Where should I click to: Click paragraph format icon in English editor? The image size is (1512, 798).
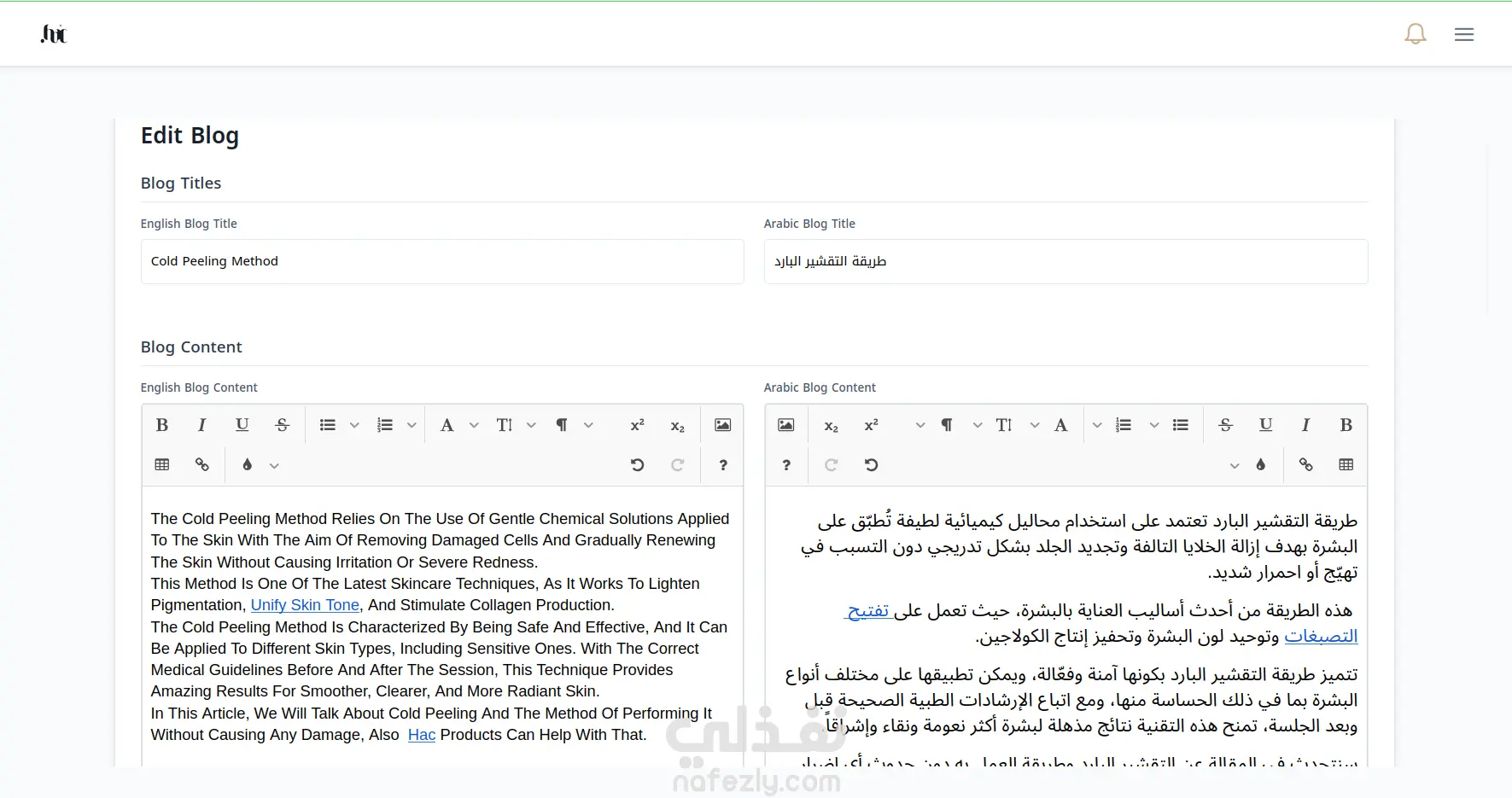[562, 425]
